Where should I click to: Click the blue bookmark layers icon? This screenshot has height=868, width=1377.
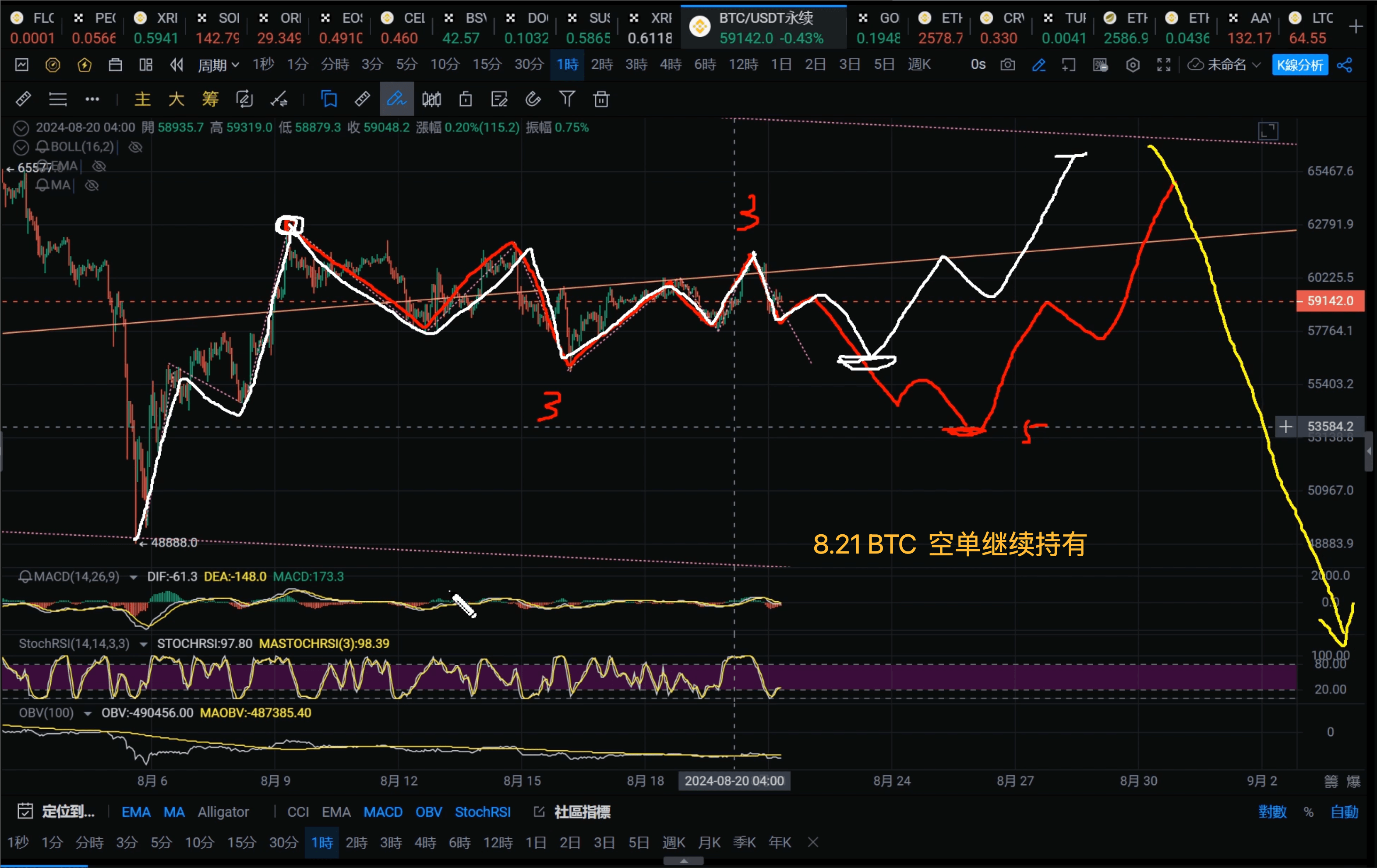329,99
